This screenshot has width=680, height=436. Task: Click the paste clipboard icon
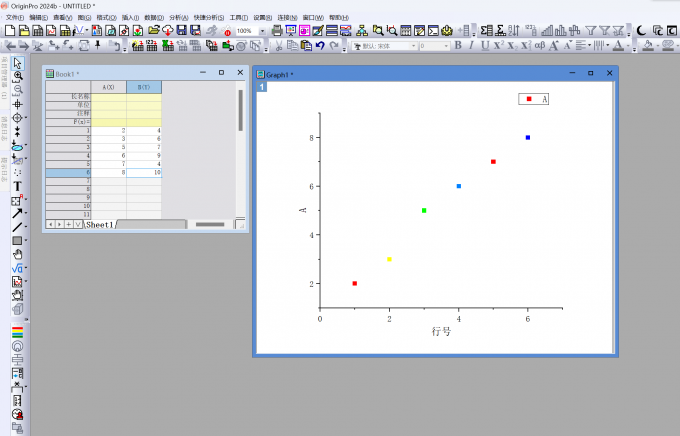click(x=306, y=45)
